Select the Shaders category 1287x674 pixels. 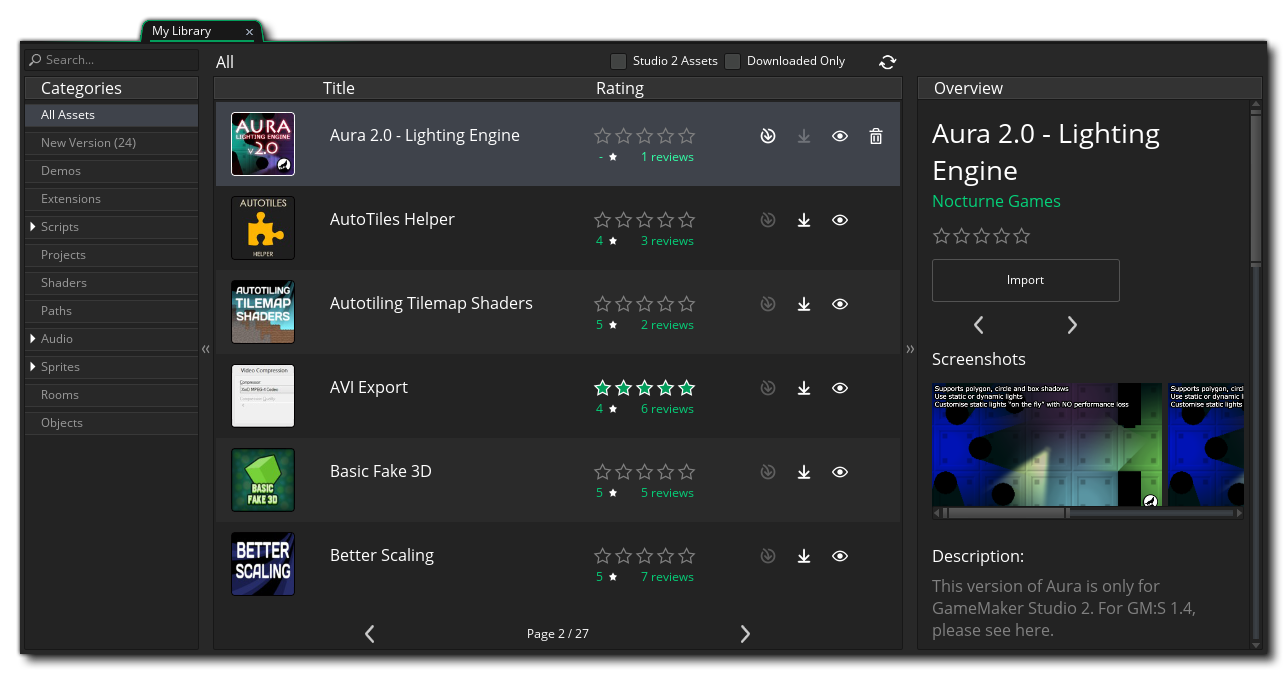(x=64, y=283)
